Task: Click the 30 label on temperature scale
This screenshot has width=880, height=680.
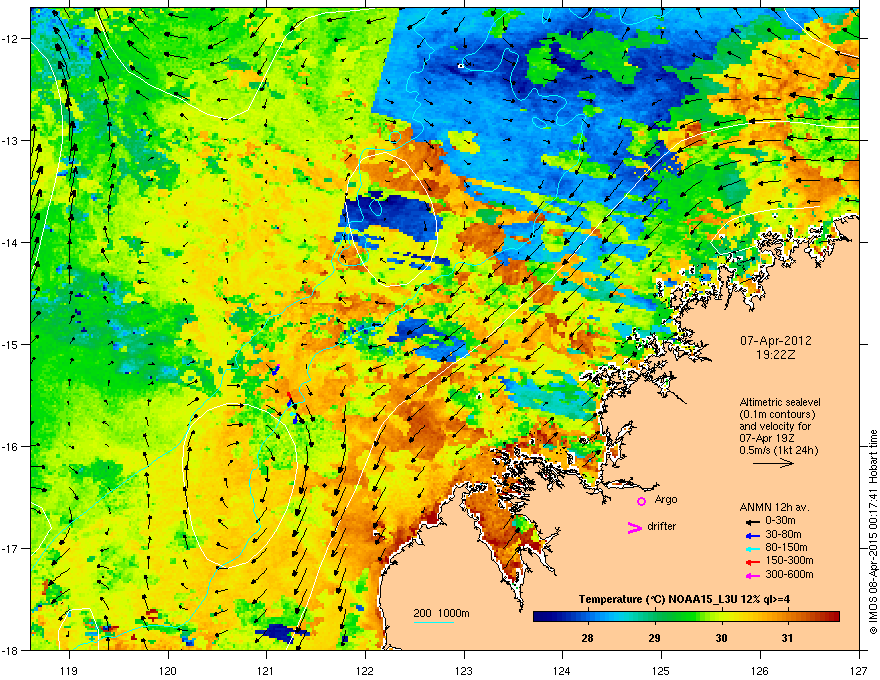Action: 721,638
